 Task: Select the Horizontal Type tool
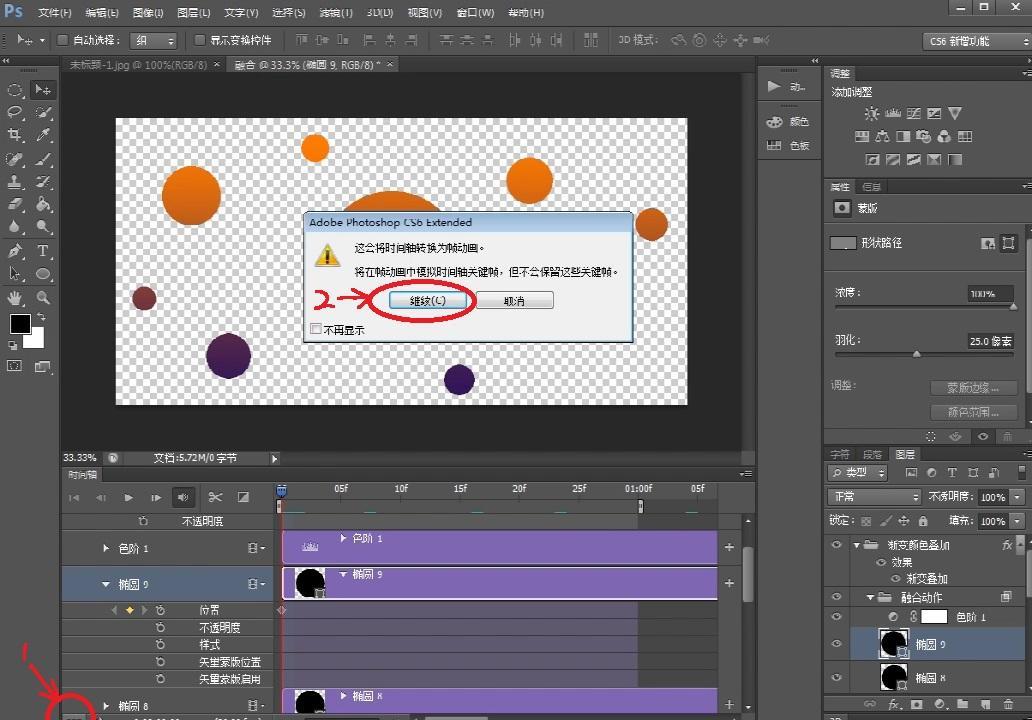(43, 251)
